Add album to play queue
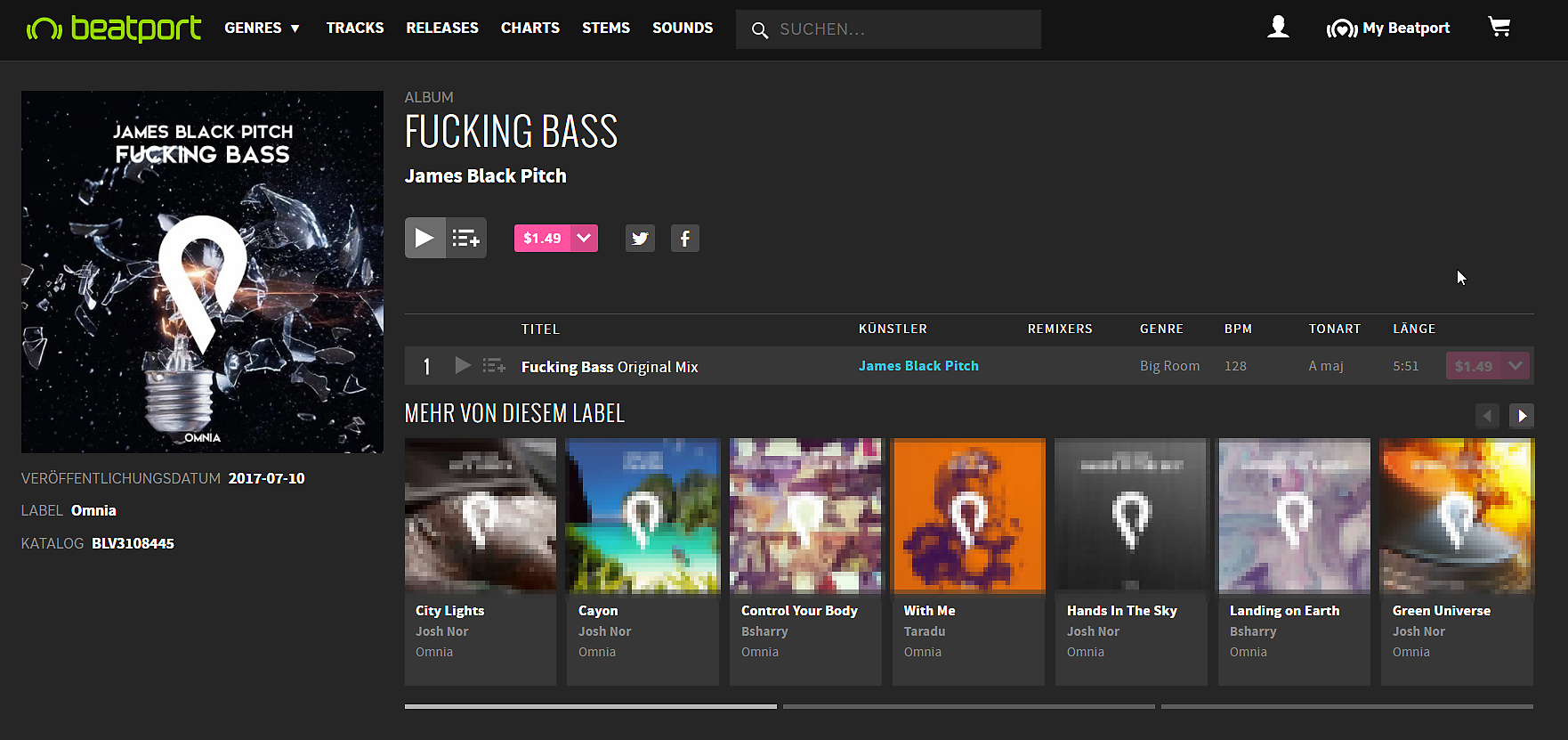 tap(466, 238)
